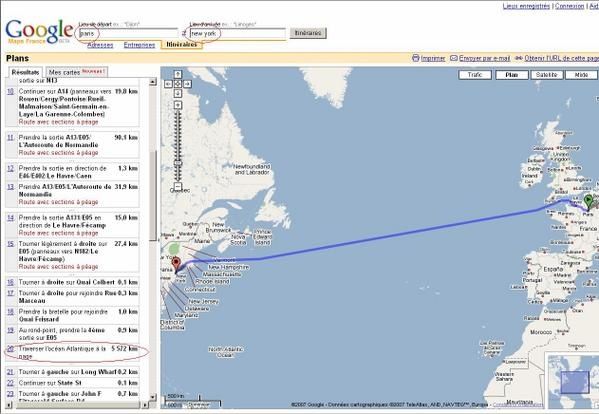Click the Newfoundland and Labrador map label
This screenshot has height=414, width=599.
pos(252,169)
